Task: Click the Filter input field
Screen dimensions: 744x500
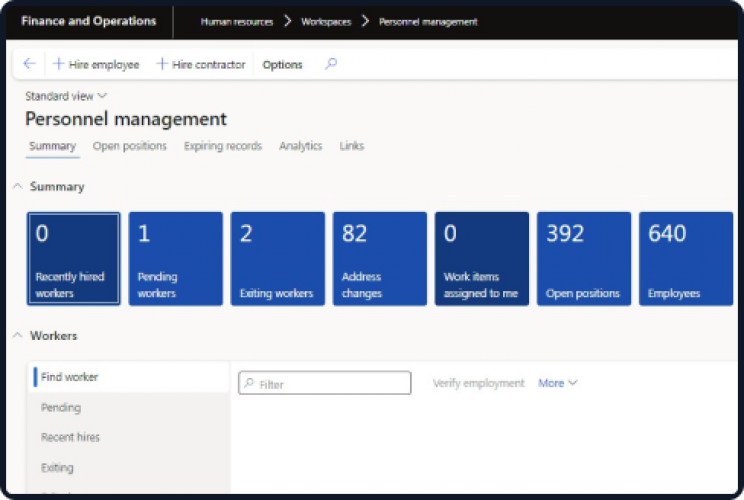Action: pyautogui.click(x=325, y=383)
